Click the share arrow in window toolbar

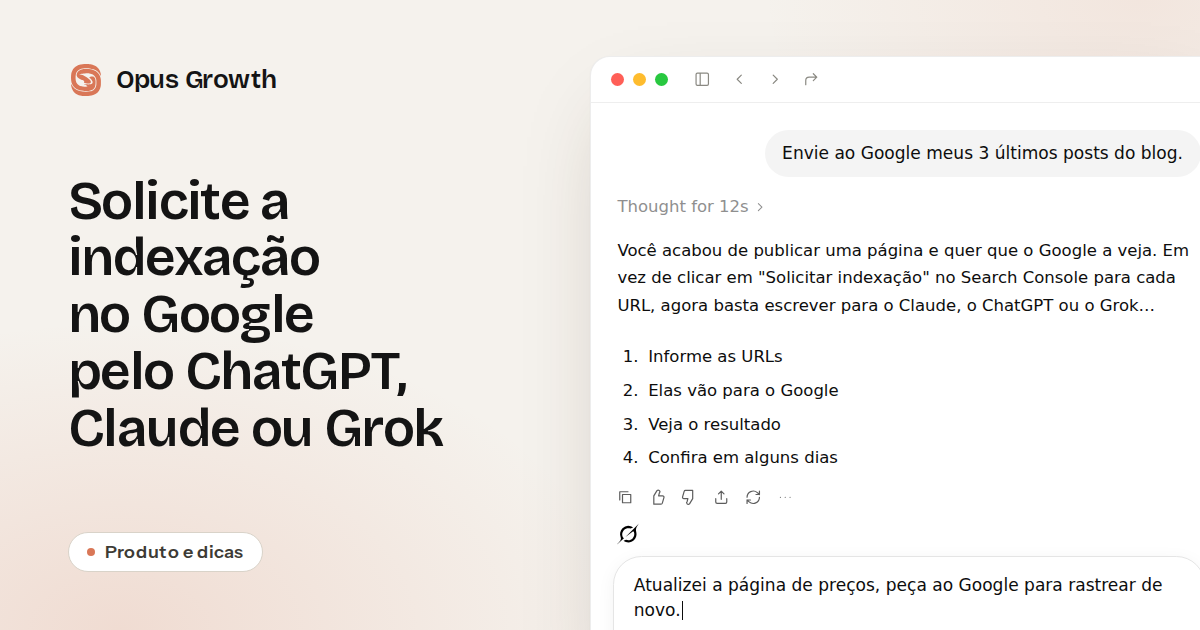[811, 79]
